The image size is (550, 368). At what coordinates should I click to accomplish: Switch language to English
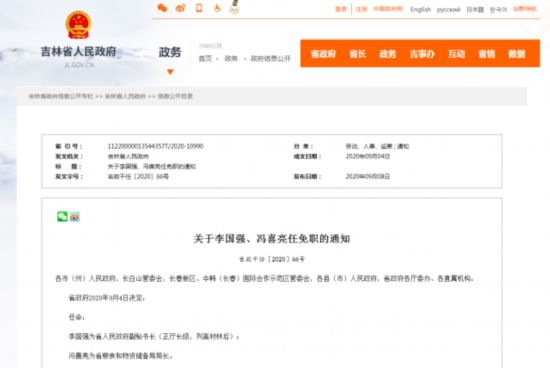pos(421,9)
